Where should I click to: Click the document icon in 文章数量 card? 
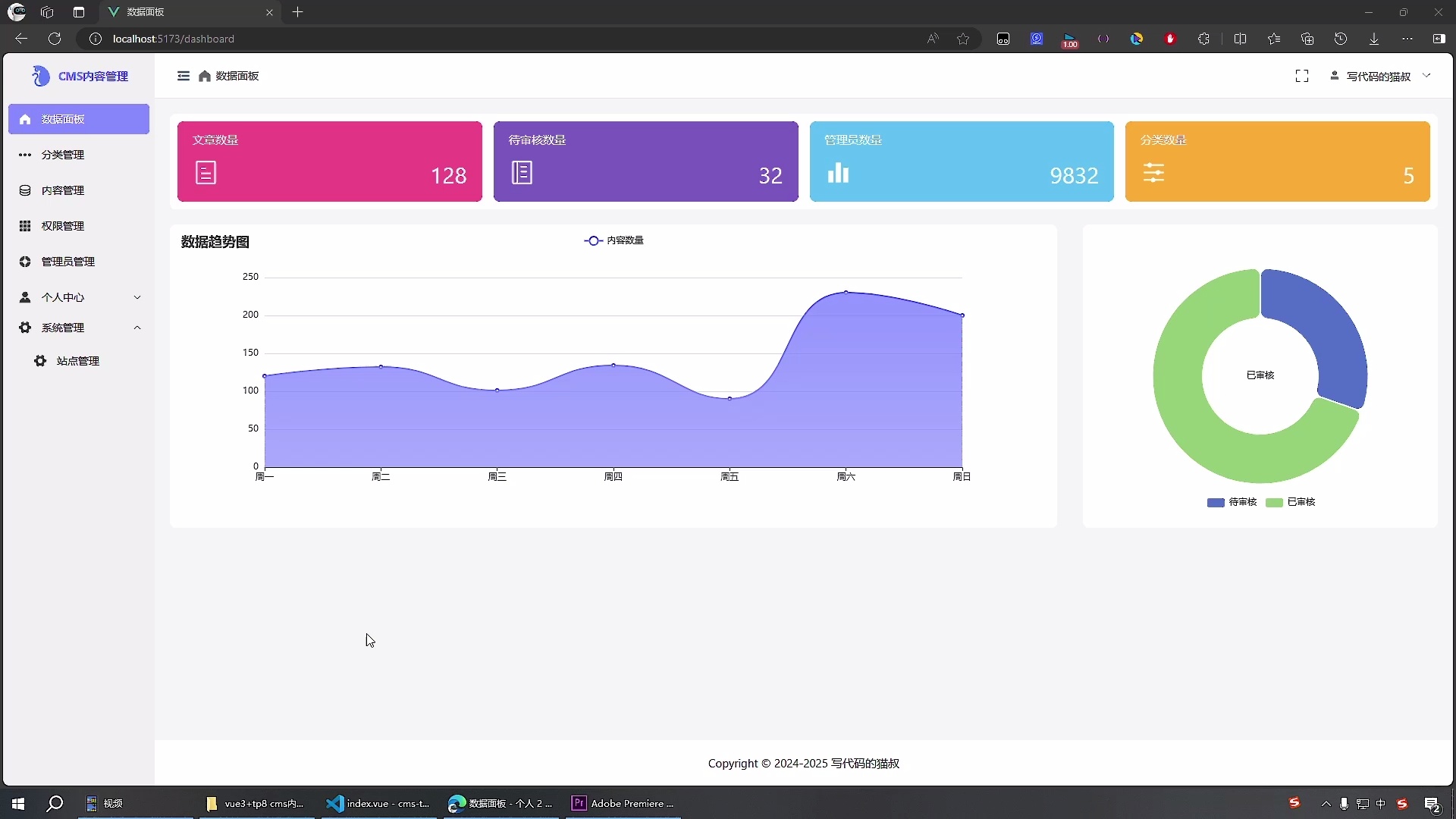(206, 173)
